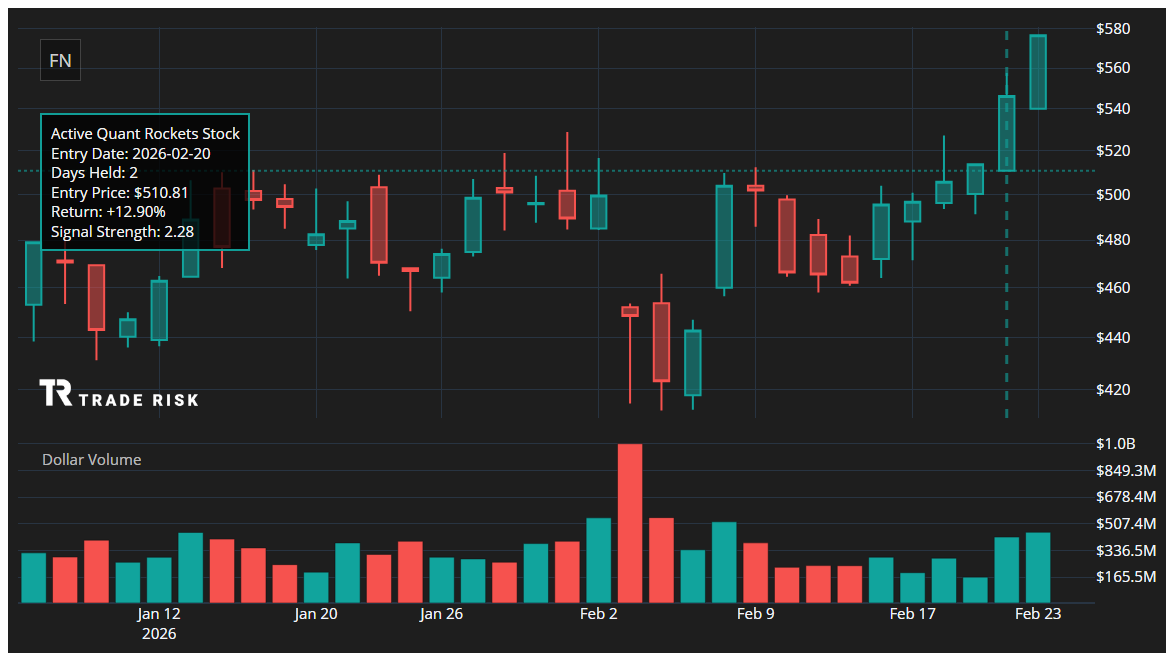Click the $500 price axis label
Screen dimensions: 1174x661
point(1113,195)
